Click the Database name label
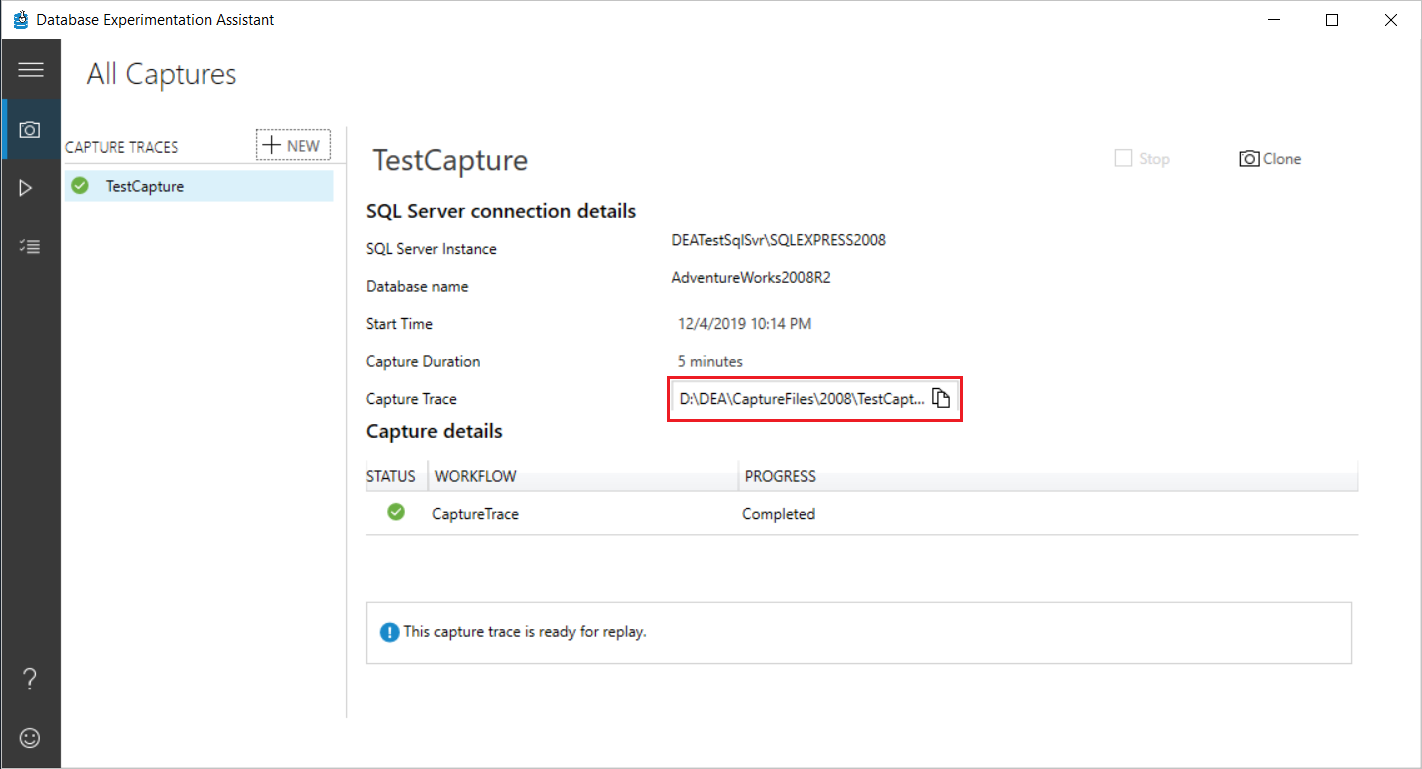Viewport: 1422px width, 769px height. point(417,286)
